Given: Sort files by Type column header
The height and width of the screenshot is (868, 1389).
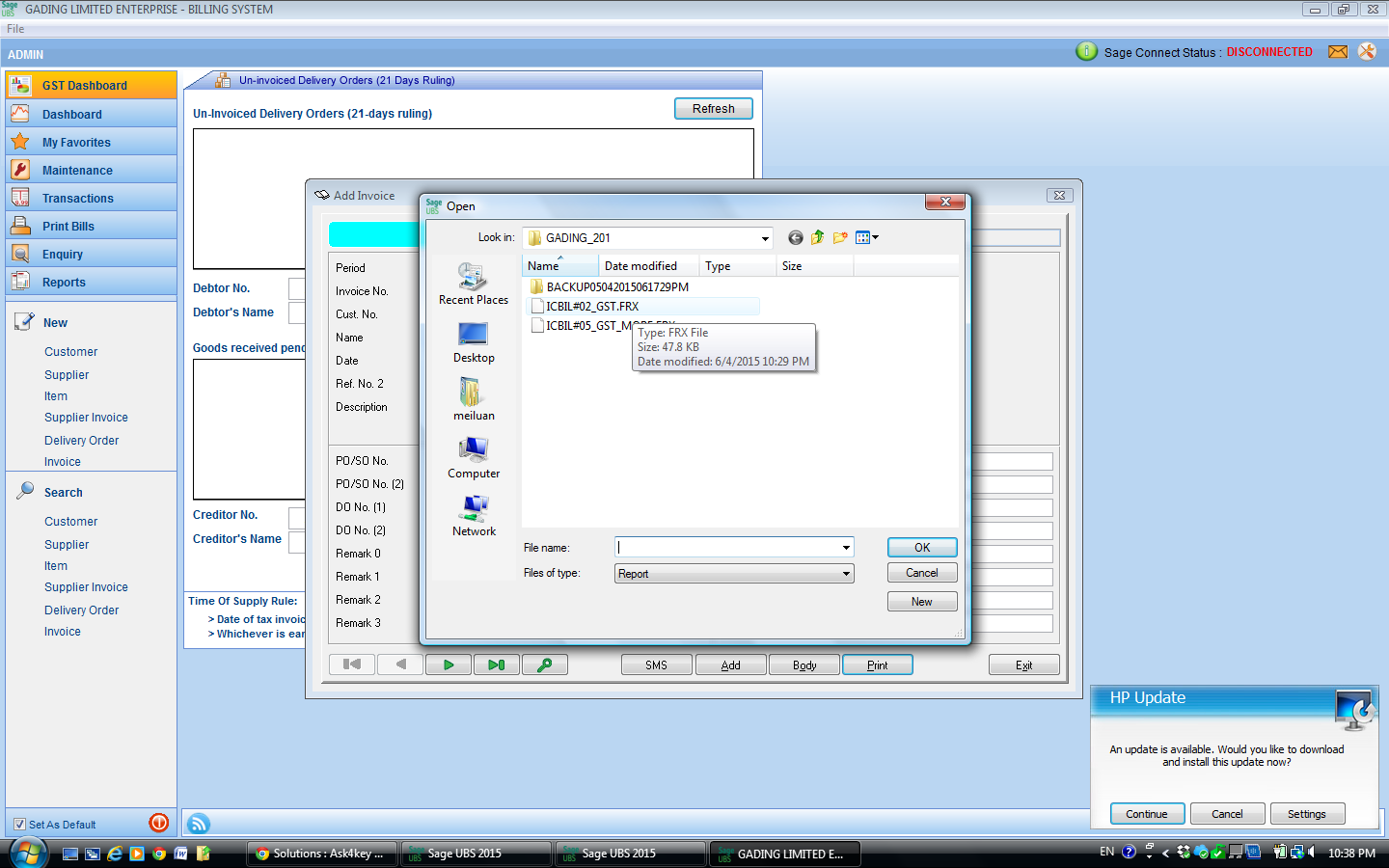Looking at the screenshot, I should (x=738, y=266).
